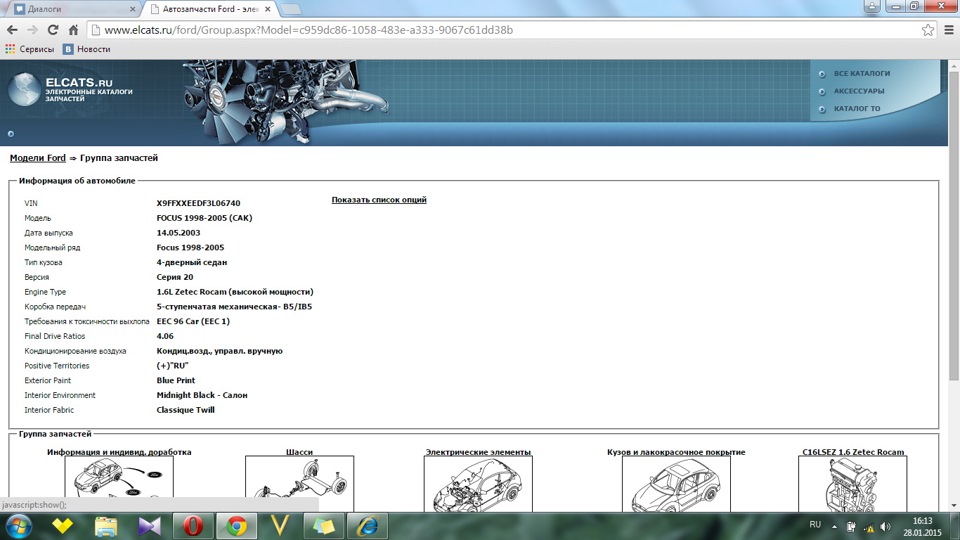The width and height of the screenshot is (960, 540).
Task: Click the FOCUS 1998-2005 (CAK) model value
Action: 204,218
